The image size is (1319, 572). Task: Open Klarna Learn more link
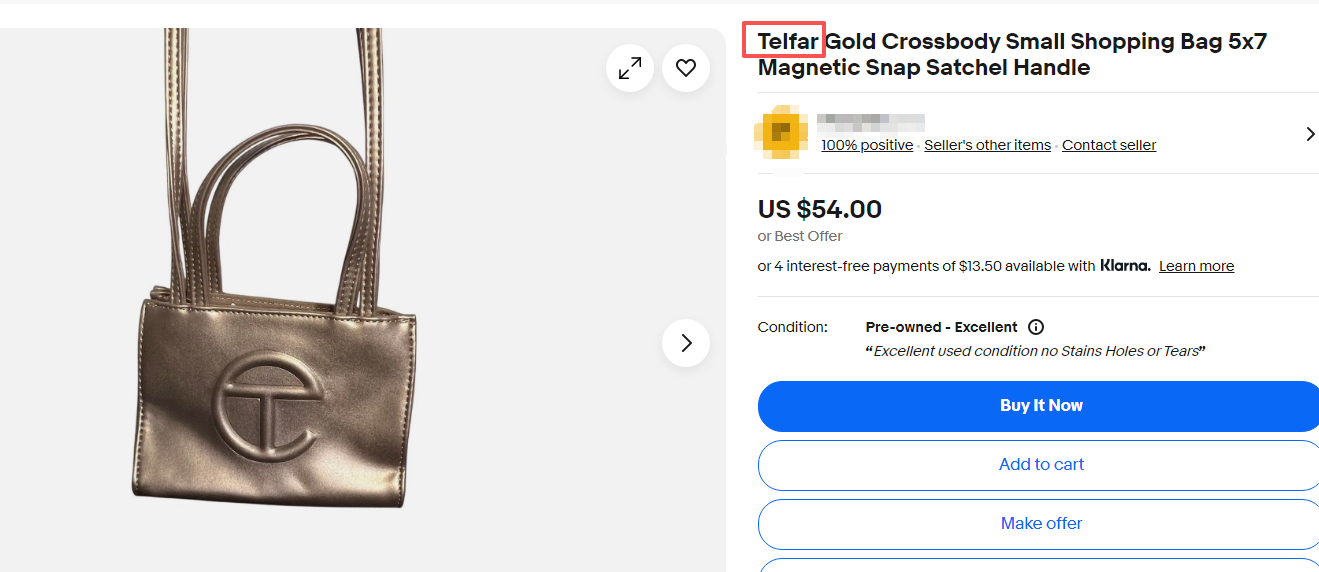1196,266
